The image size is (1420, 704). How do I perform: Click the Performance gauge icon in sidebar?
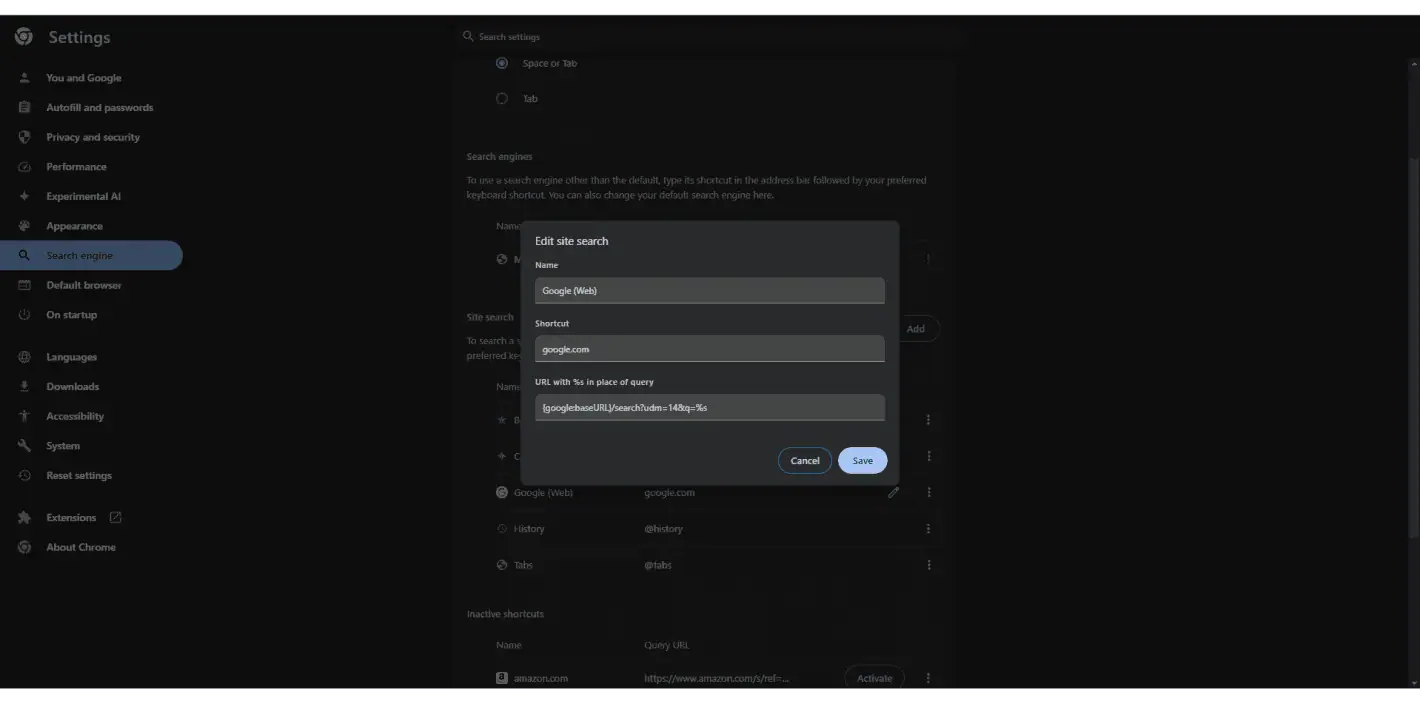pyautogui.click(x=25, y=167)
